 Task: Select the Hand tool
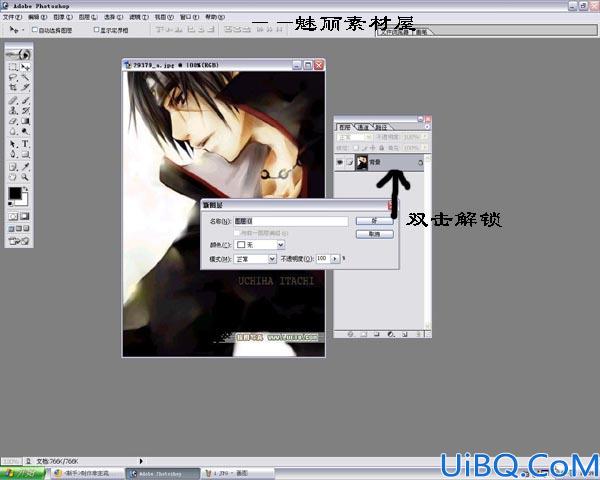[x=13, y=177]
